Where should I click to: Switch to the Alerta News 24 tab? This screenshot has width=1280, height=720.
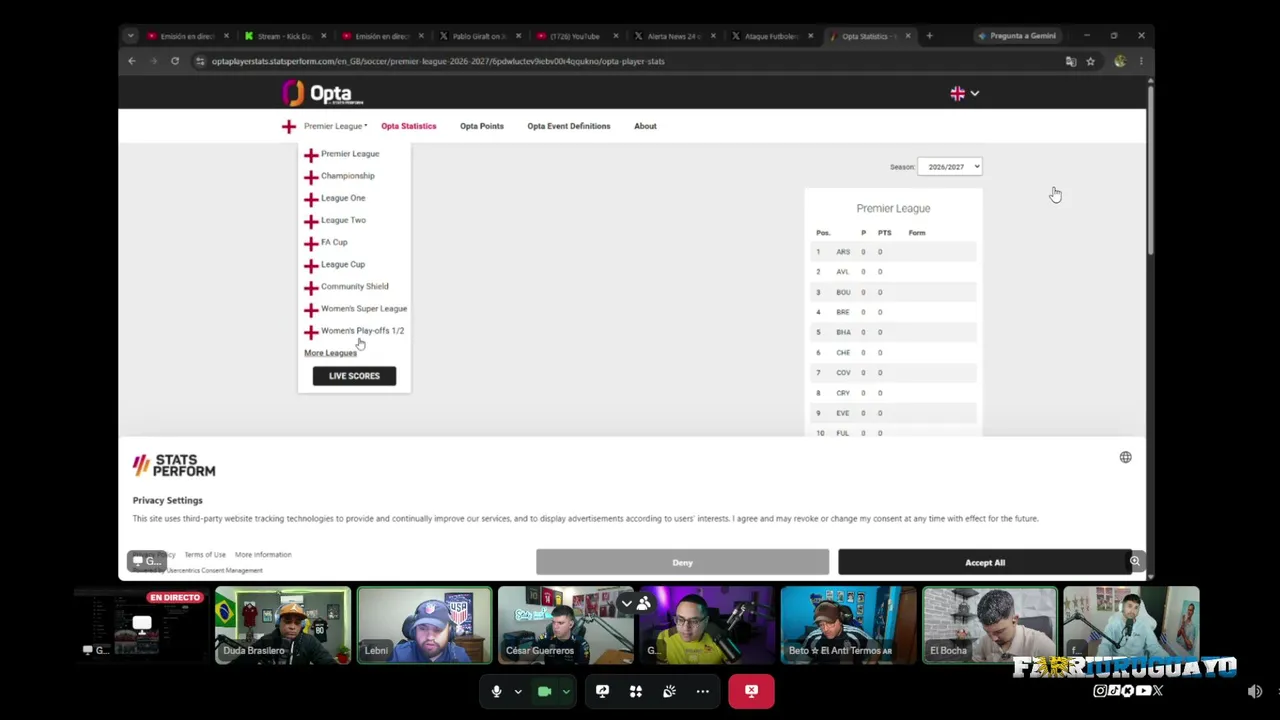(x=674, y=36)
